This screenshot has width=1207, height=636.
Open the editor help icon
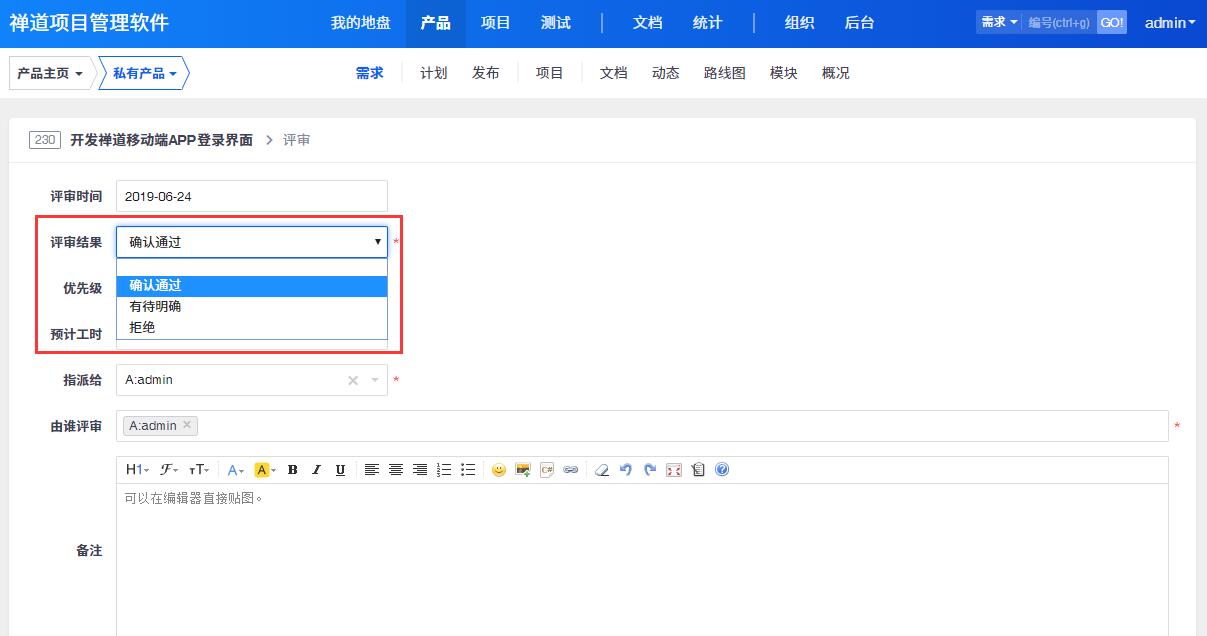[x=722, y=470]
